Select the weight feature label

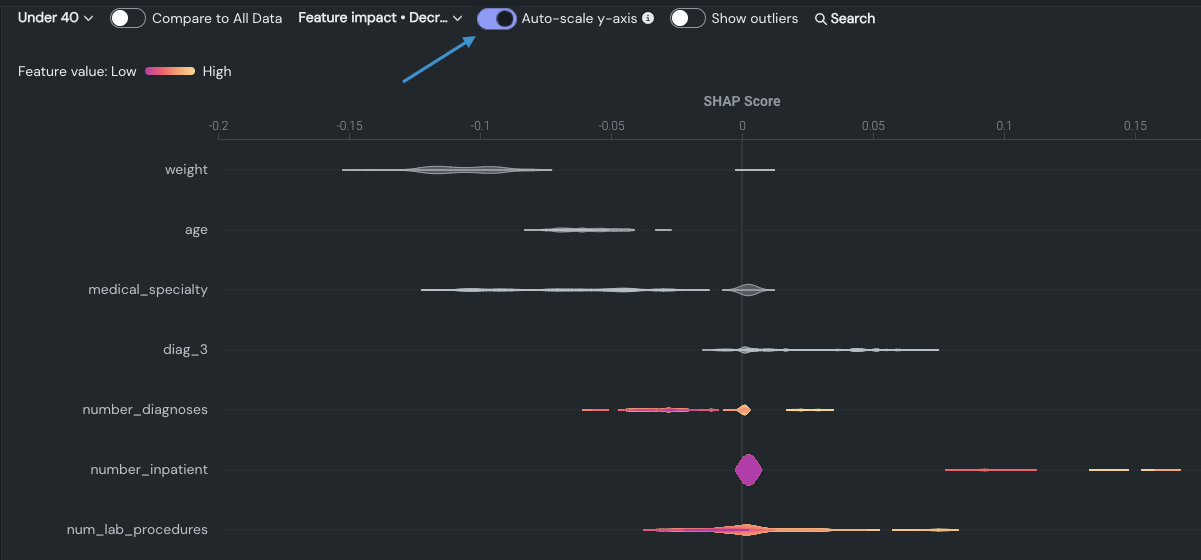coord(186,170)
